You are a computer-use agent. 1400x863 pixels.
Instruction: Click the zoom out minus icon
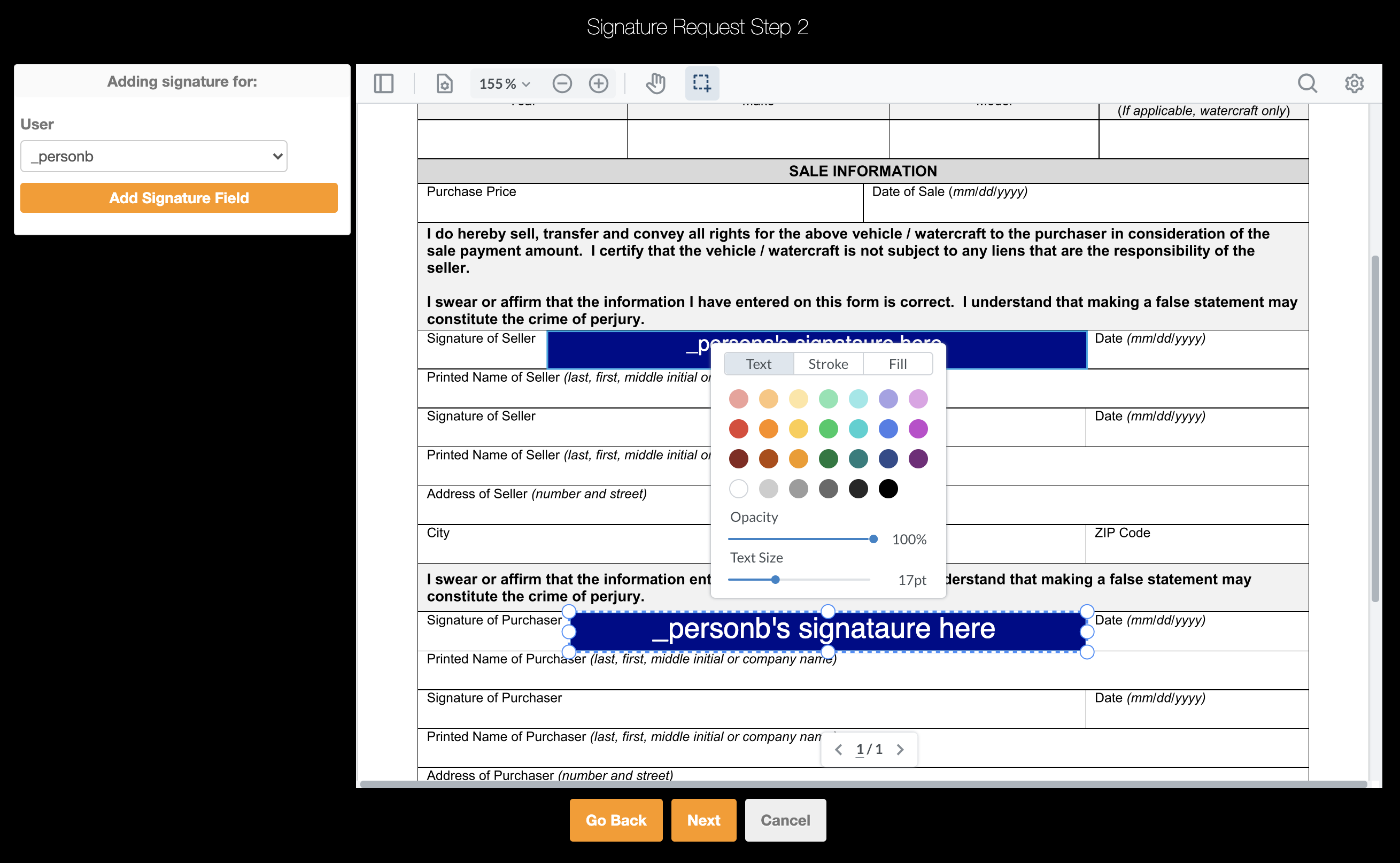tap(562, 84)
